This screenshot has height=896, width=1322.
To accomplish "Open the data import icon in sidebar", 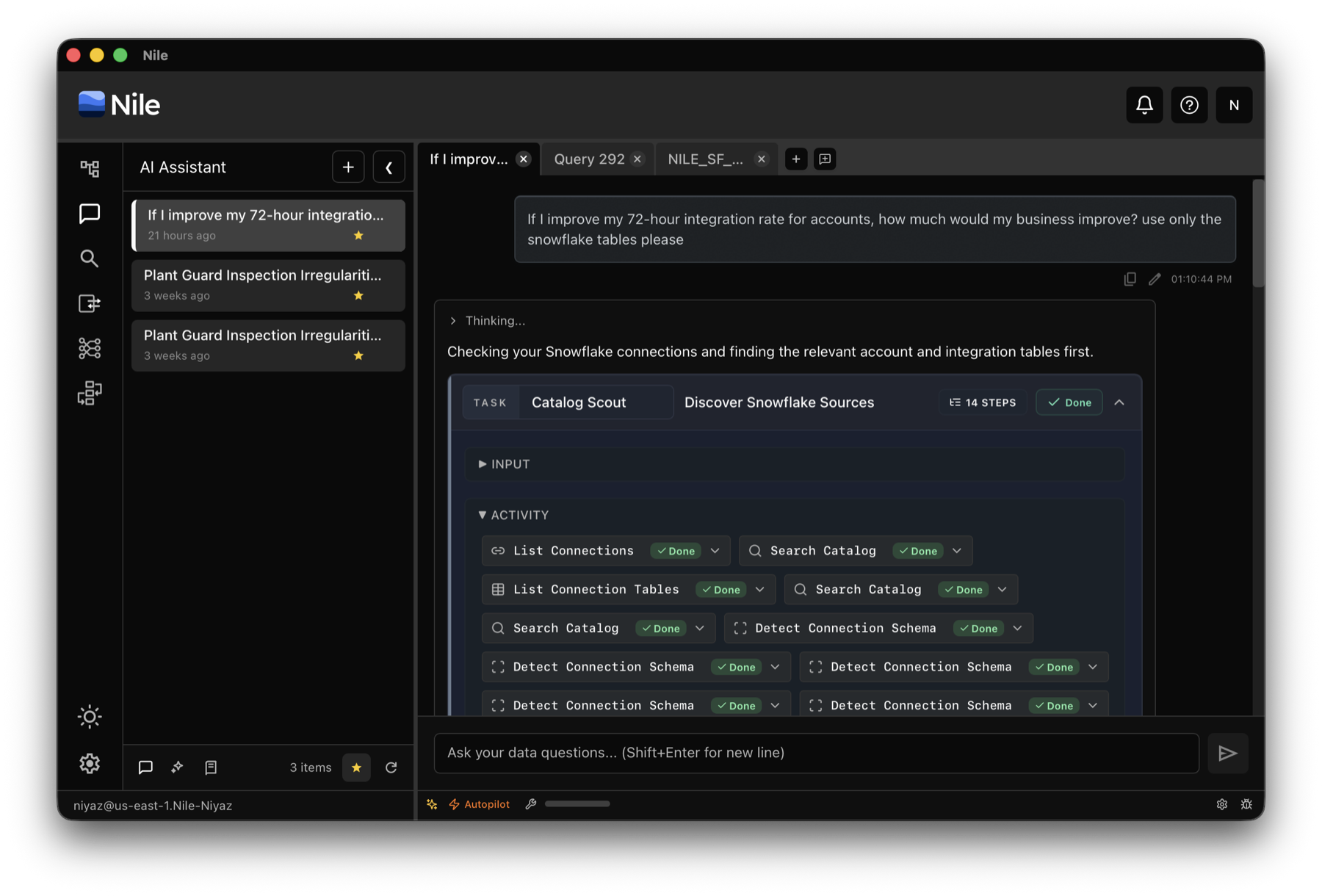I will click(x=90, y=303).
